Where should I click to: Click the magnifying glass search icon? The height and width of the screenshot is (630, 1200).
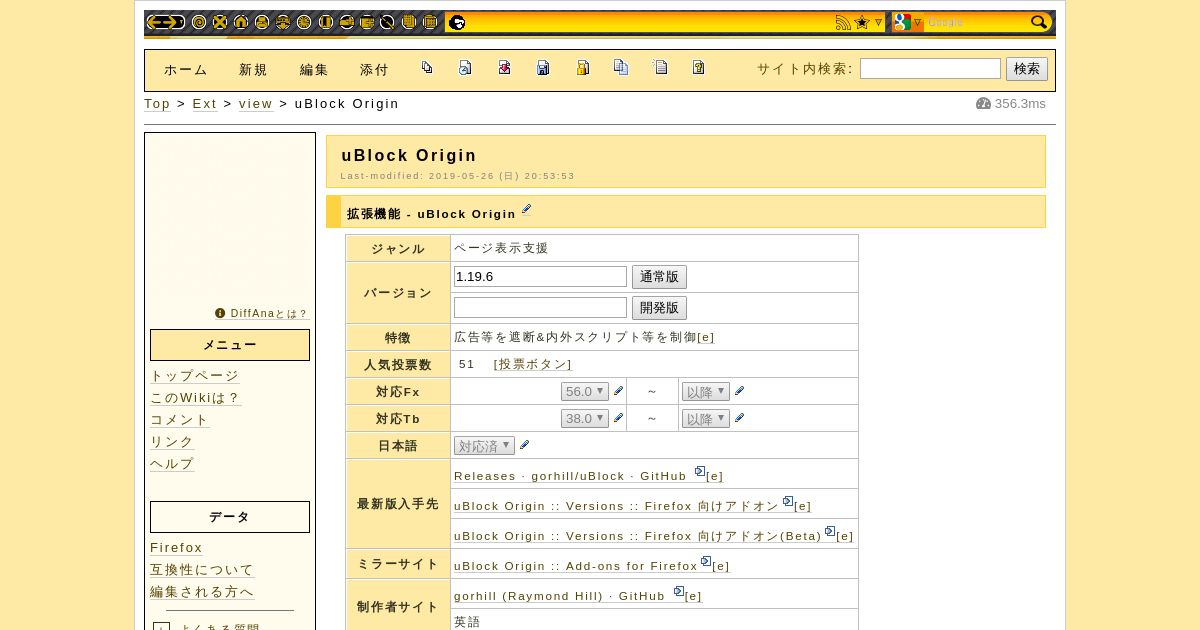click(1039, 22)
